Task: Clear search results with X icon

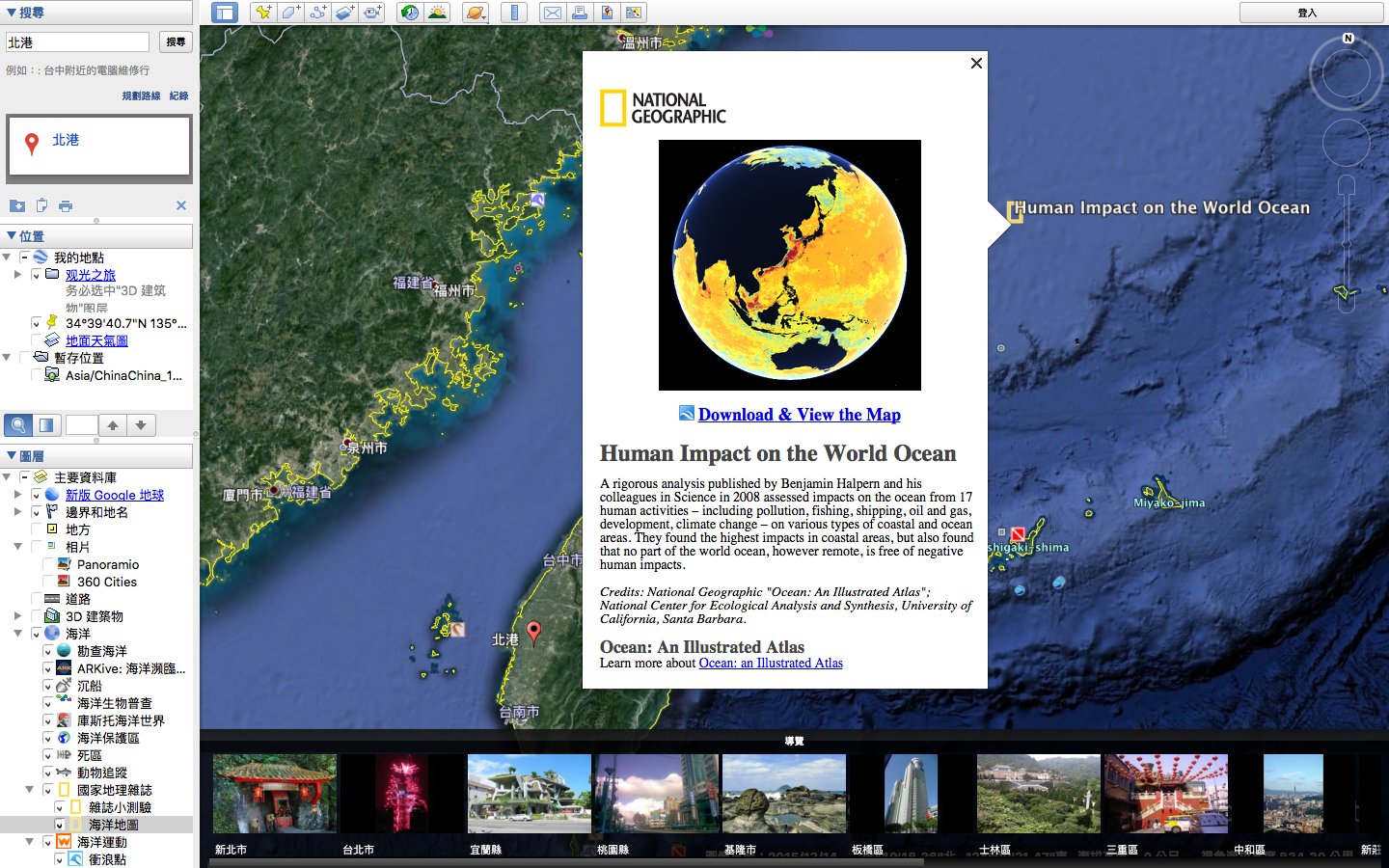Action: click(181, 205)
